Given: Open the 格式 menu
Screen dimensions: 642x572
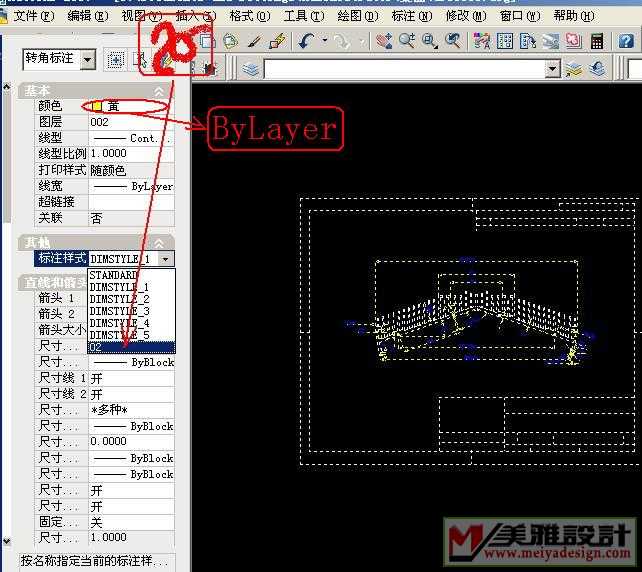Looking at the screenshot, I should click(249, 16).
